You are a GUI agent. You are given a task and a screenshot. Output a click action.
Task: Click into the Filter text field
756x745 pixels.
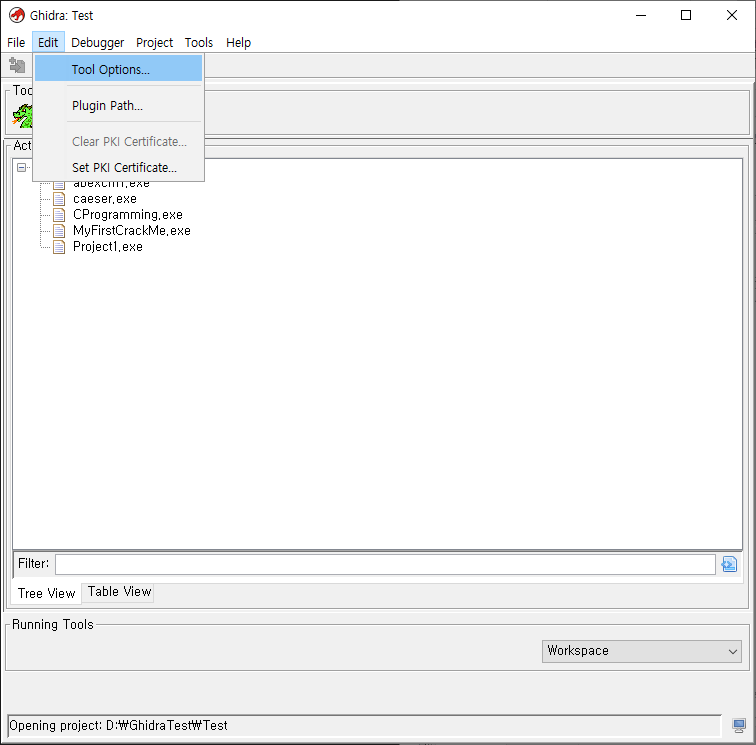point(385,564)
